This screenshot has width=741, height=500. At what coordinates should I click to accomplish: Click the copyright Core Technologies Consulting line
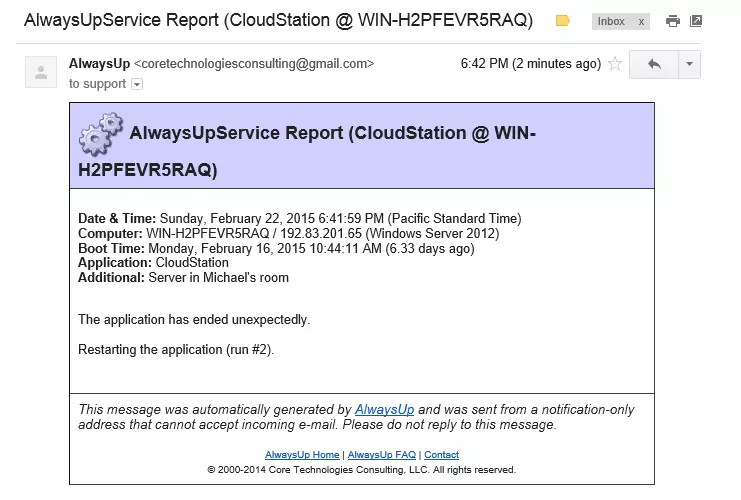click(x=362, y=470)
